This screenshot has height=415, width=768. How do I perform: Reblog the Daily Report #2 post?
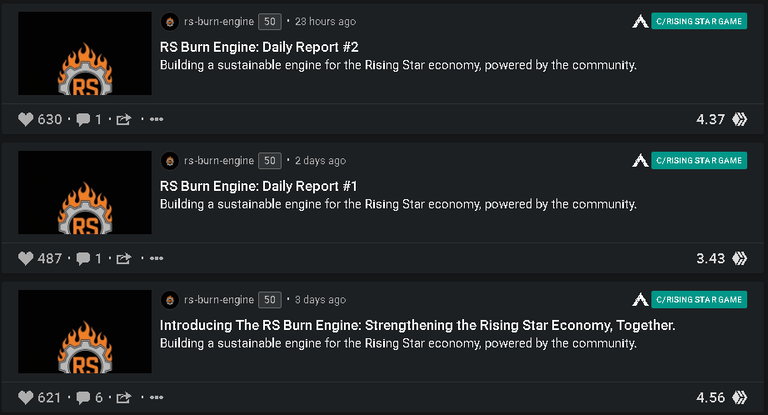[x=123, y=119]
